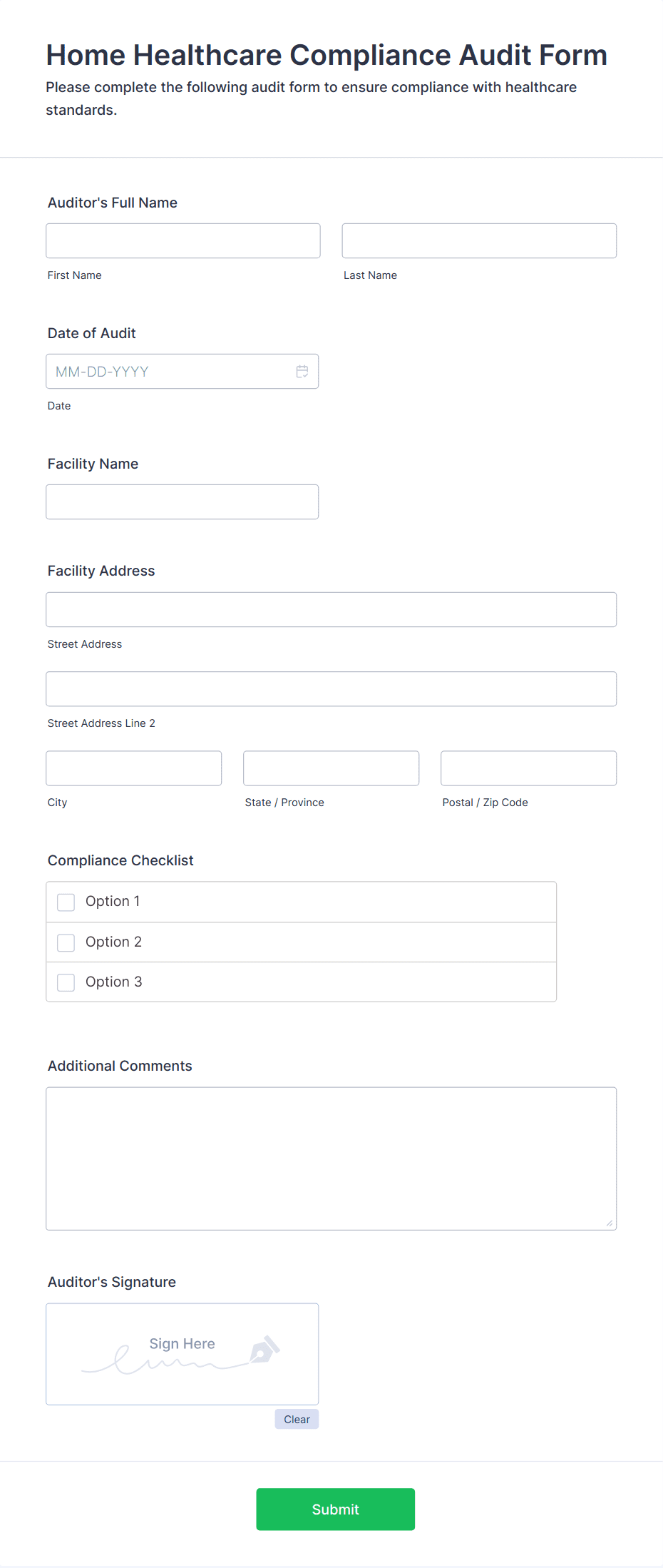
Task: Grab the comments textarea resize handle
Action: tap(610, 1223)
